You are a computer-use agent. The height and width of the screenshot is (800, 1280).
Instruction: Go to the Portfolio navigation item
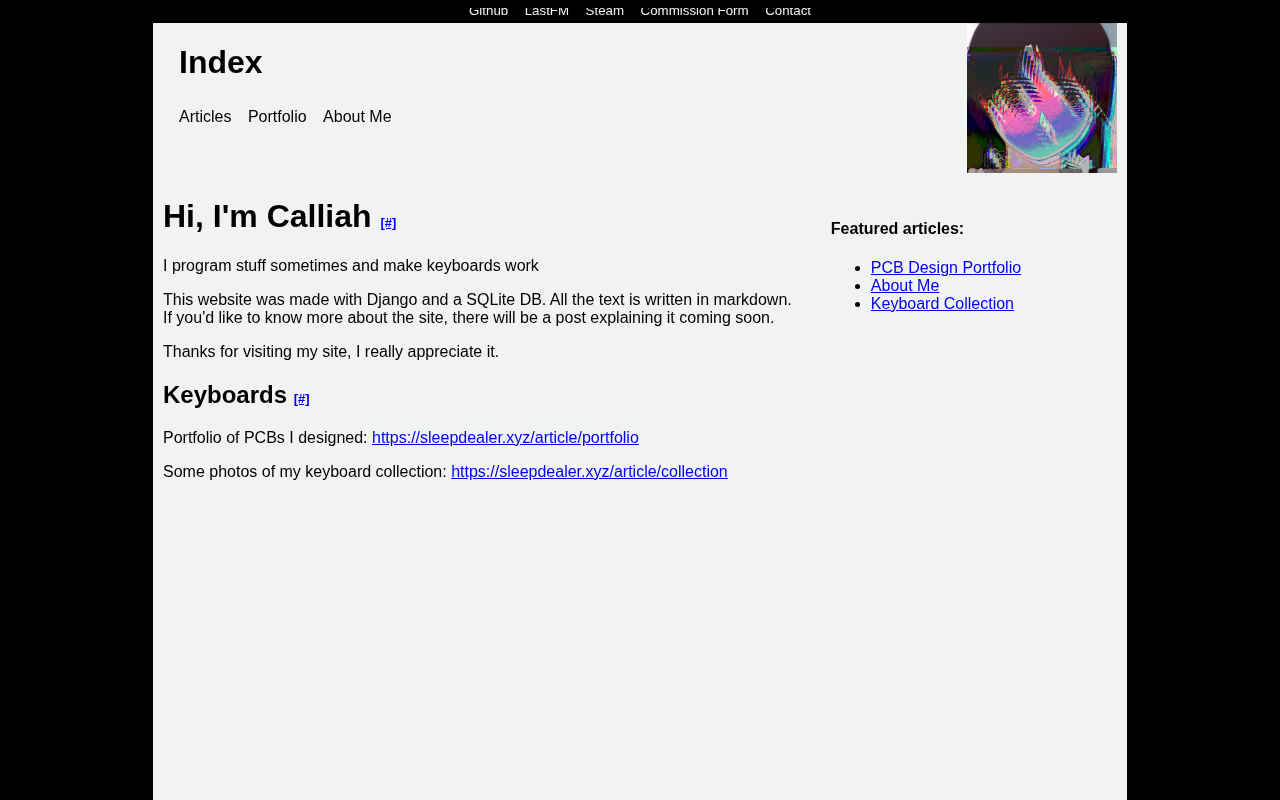point(277,117)
